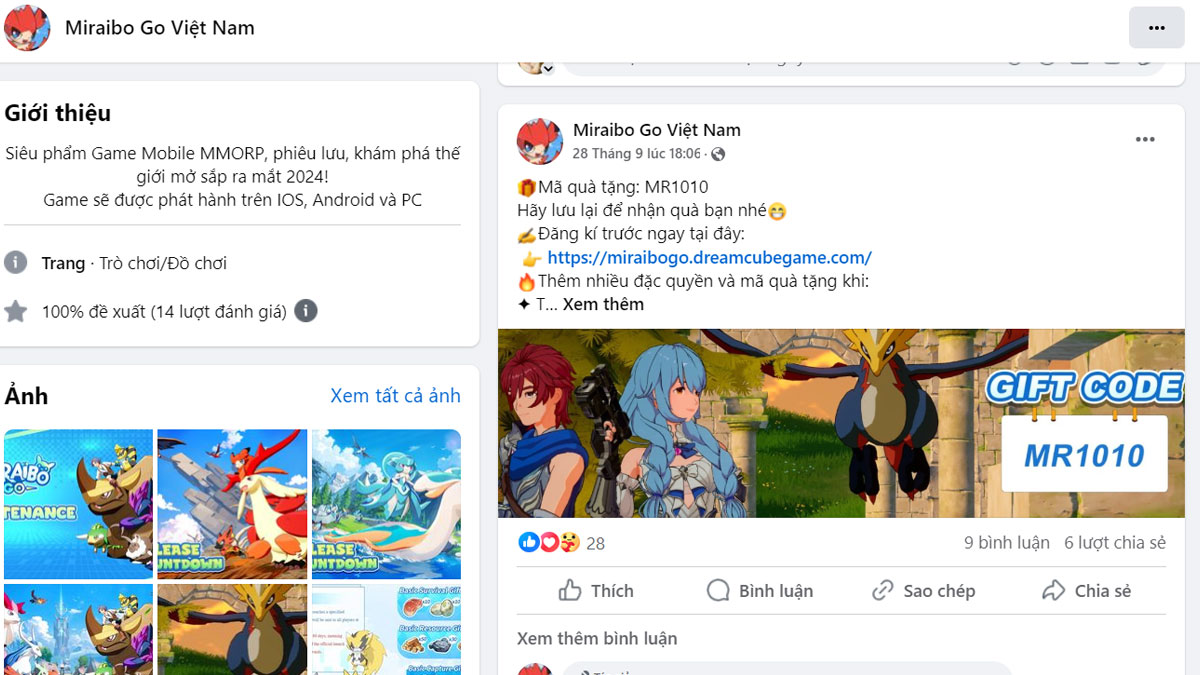
Task: Click the reaction emojis next to 28
Action: click(x=549, y=542)
